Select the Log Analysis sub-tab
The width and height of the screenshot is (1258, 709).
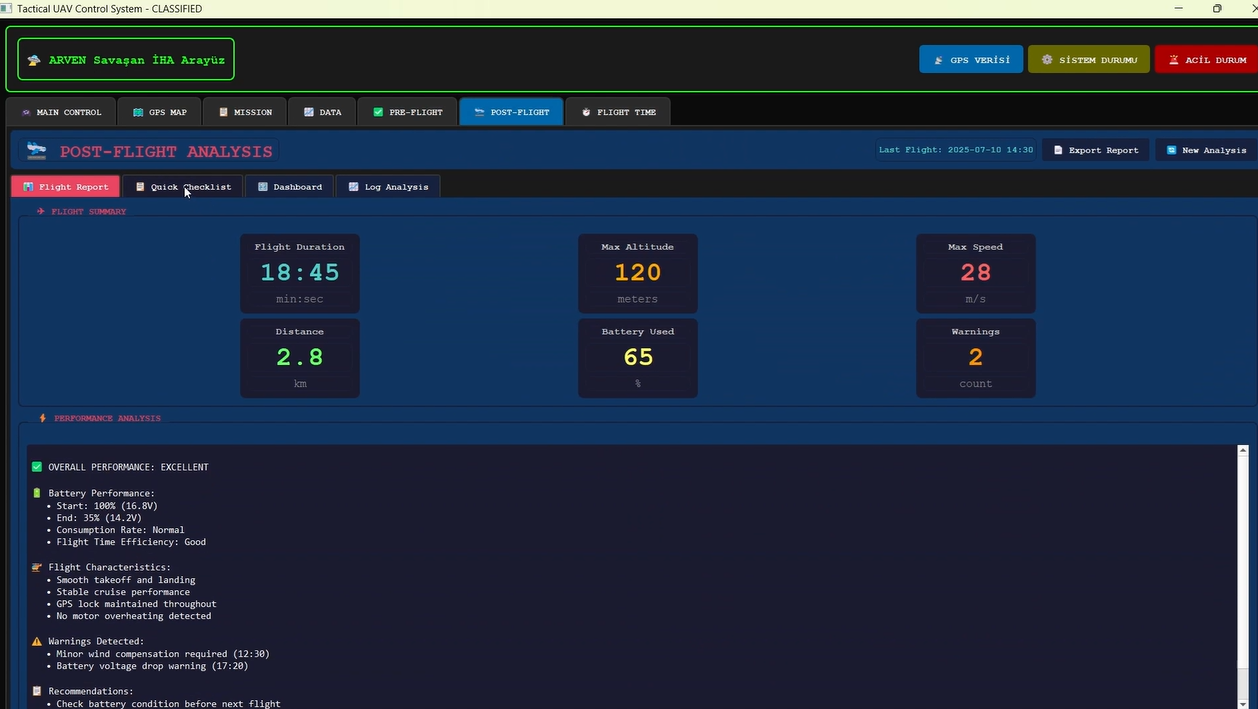(388, 187)
